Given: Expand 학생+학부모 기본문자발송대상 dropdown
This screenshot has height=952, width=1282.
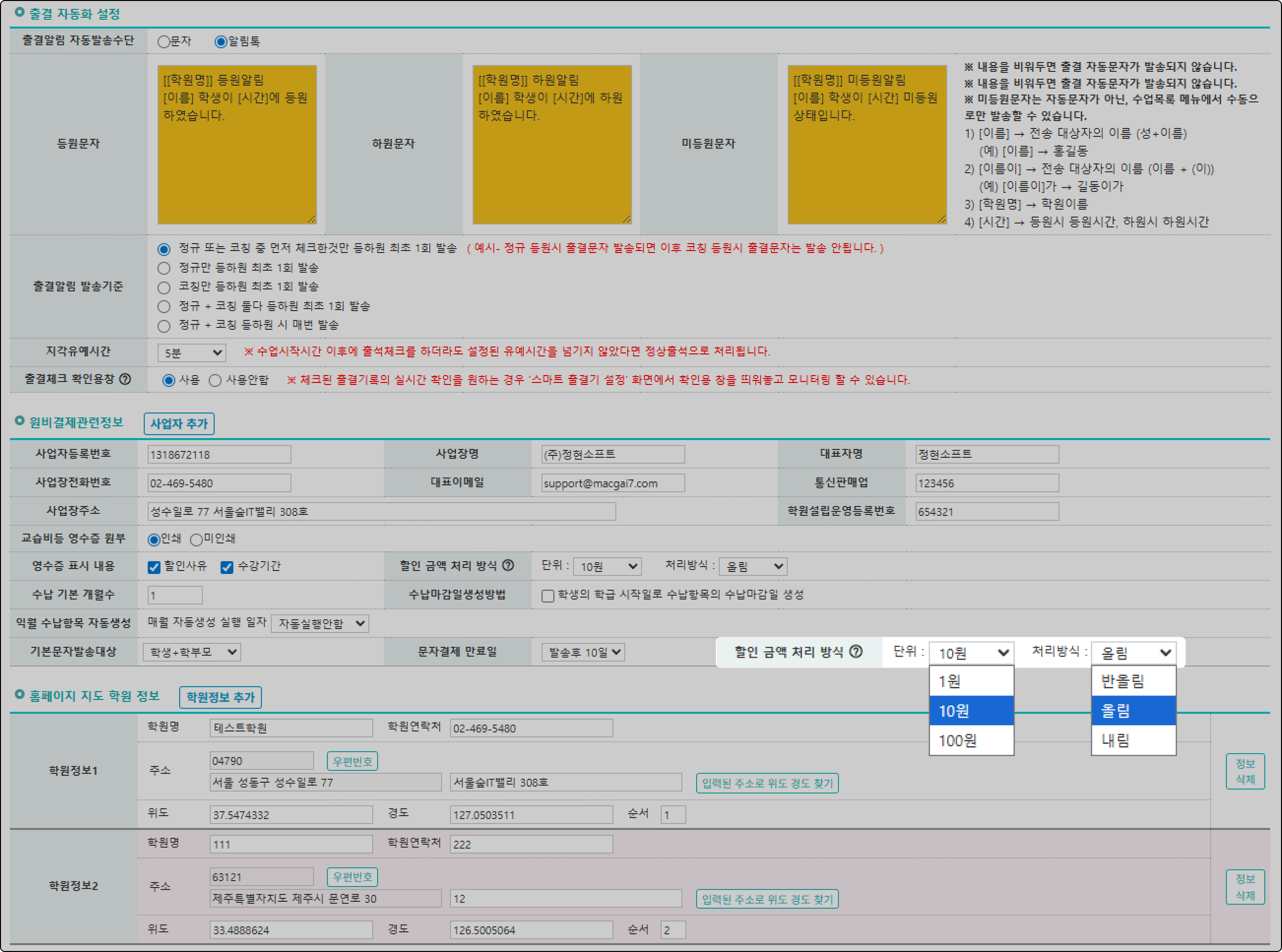Looking at the screenshot, I should pyautogui.click(x=192, y=652).
